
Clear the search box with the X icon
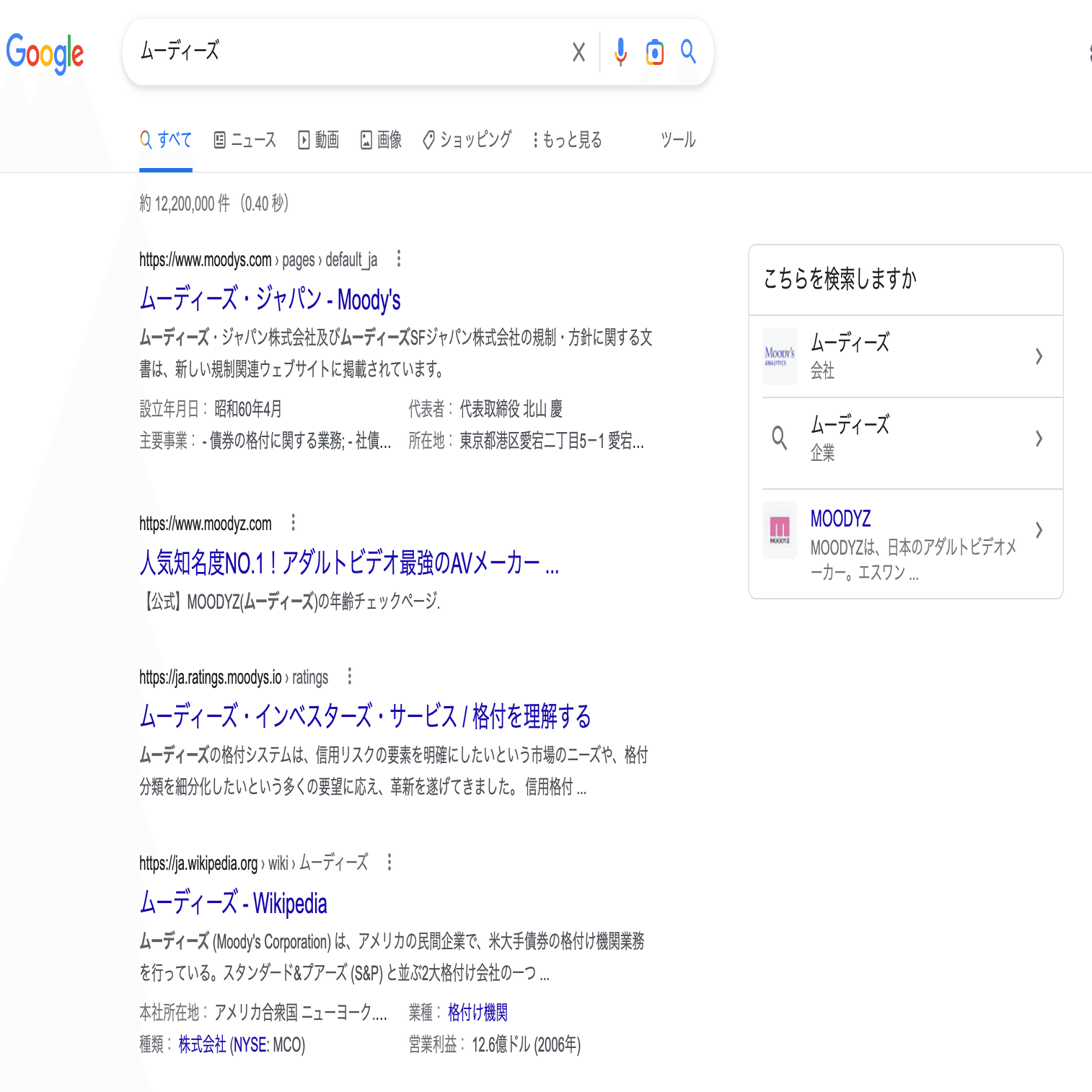click(578, 51)
